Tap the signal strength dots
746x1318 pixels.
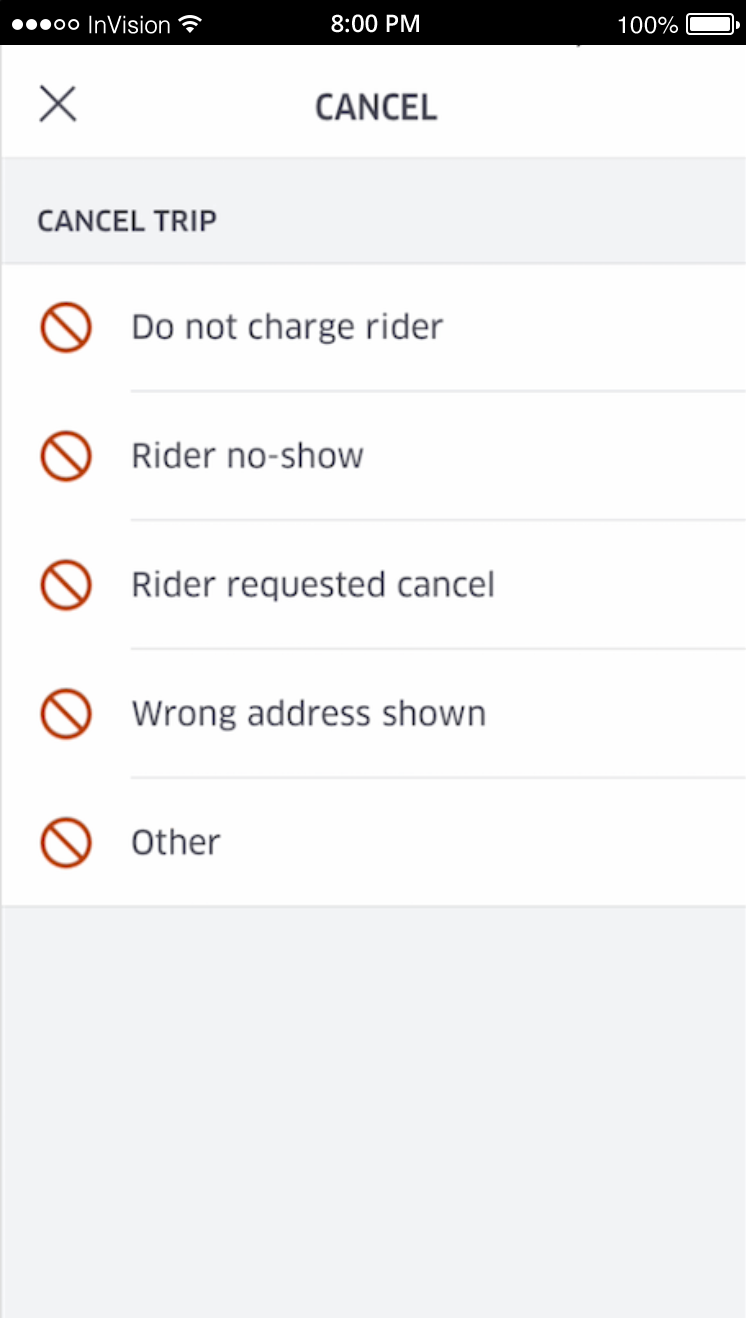click(44, 24)
